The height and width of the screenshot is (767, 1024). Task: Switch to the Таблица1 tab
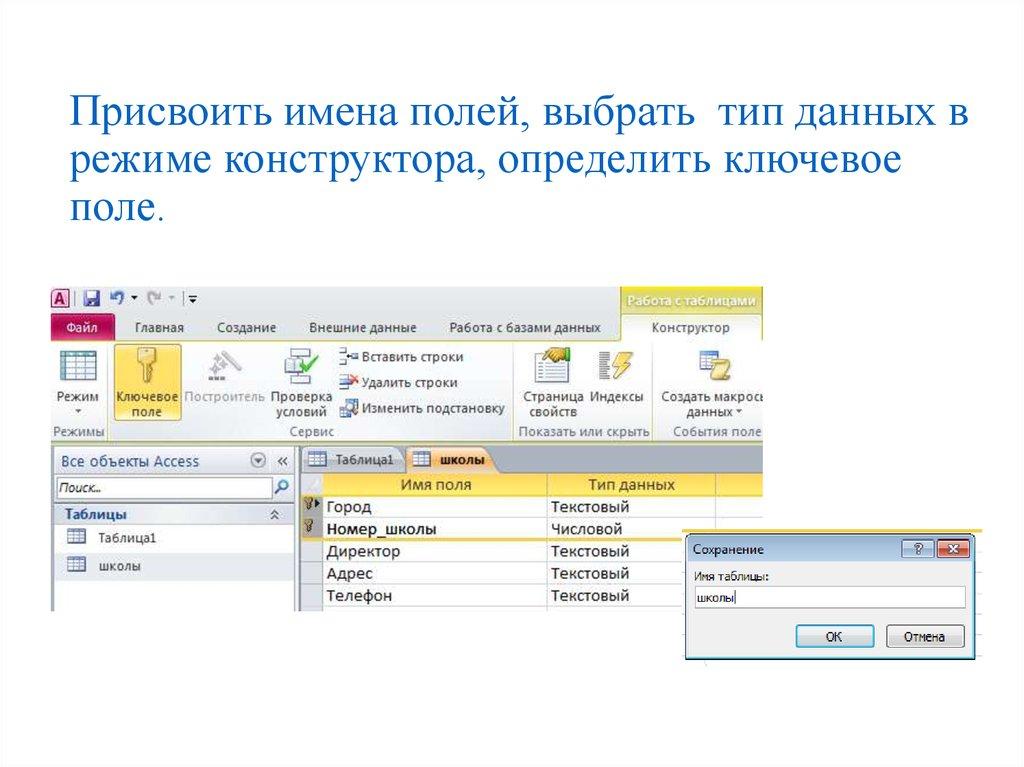(x=363, y=458)
